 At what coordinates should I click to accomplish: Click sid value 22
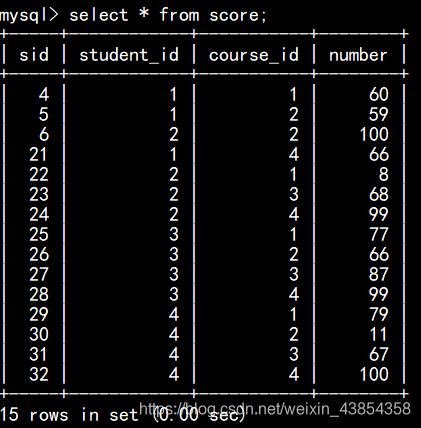[x=39, y=174]
